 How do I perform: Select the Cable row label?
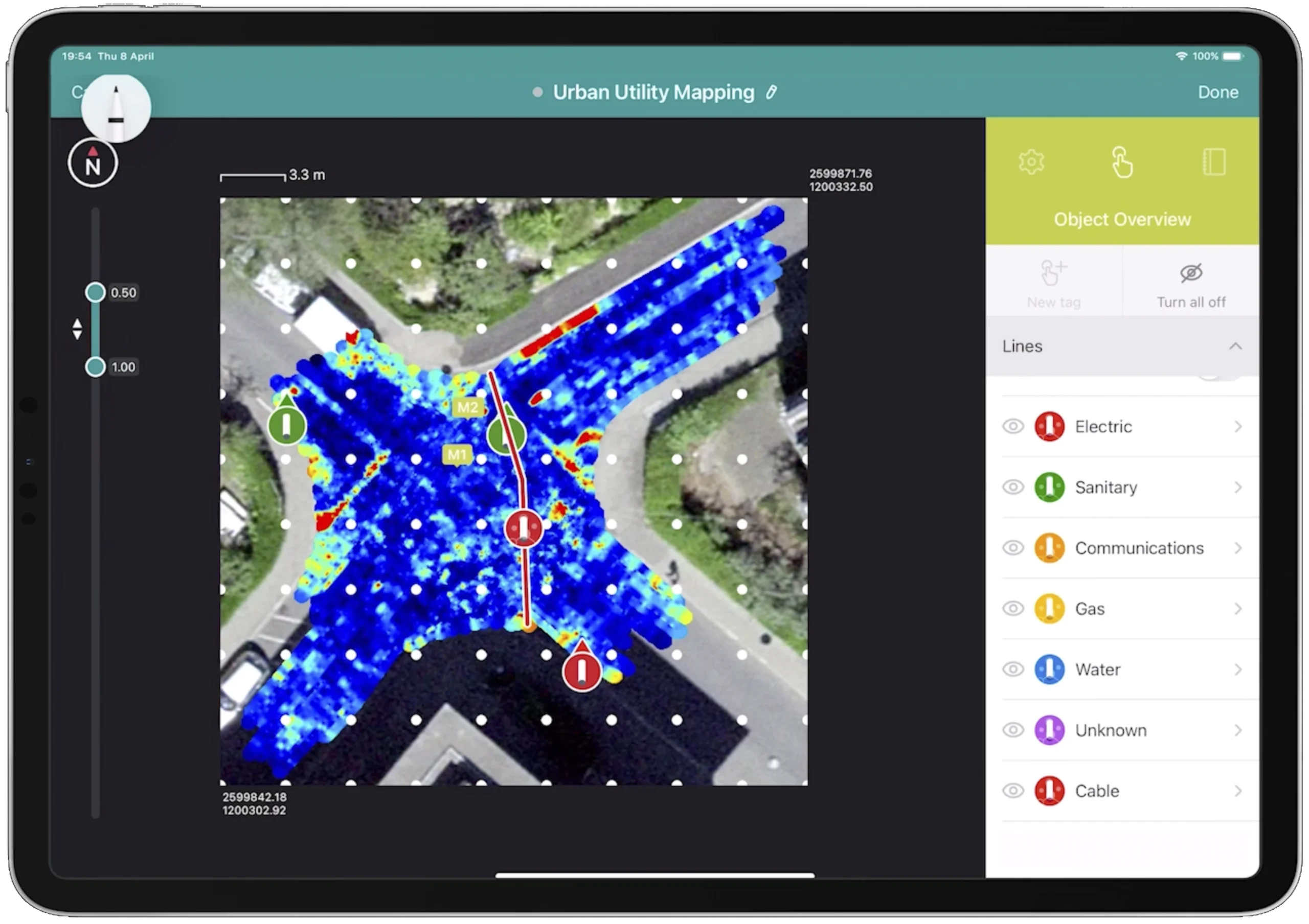pyautogui.click(x=1097, y=791)
